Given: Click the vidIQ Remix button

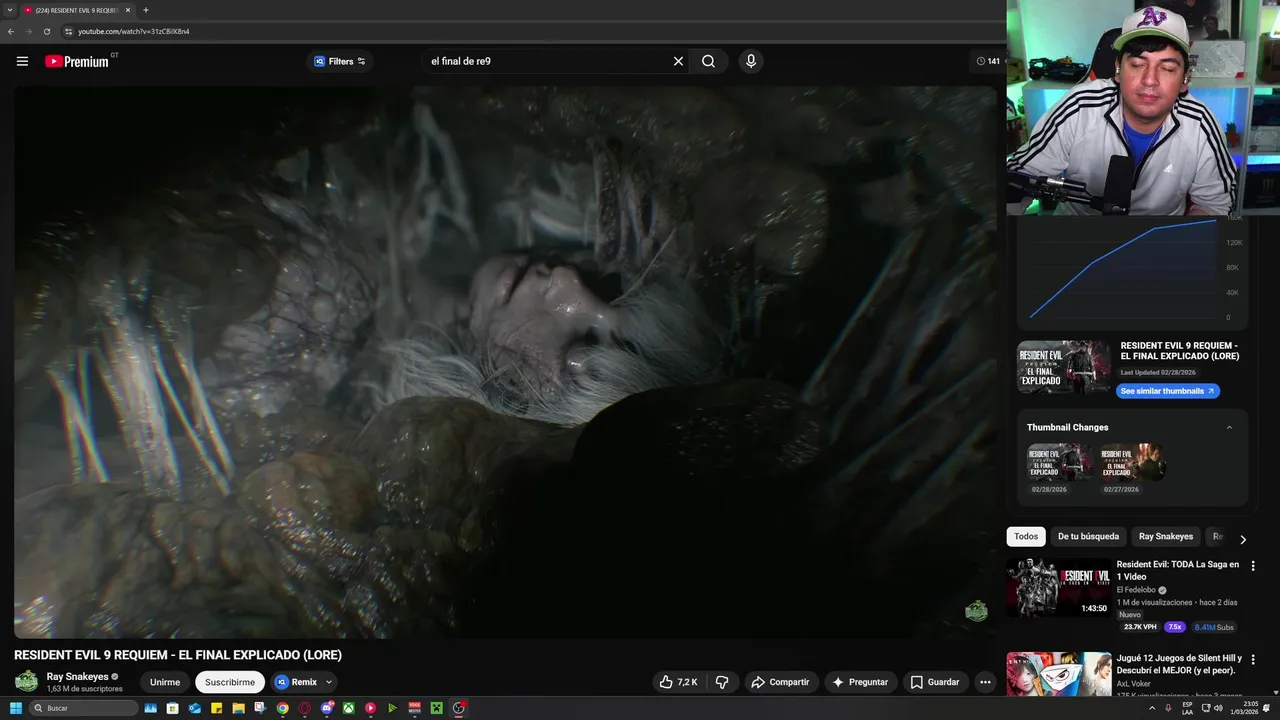Looking at the screenshot, I should click(x=296, y=682).
